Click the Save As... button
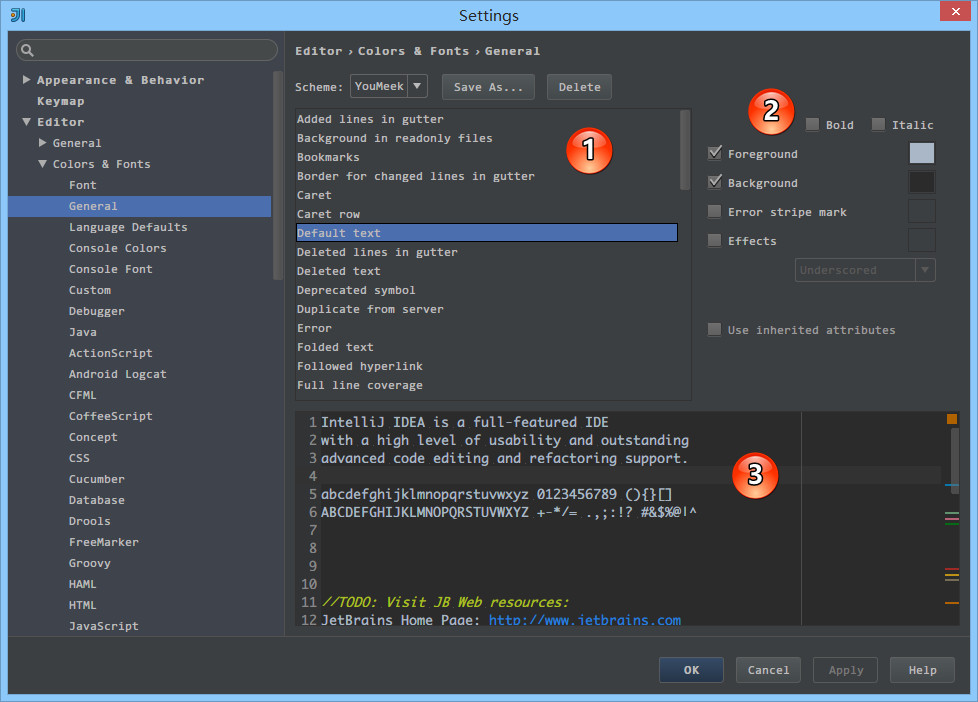 click(x=488, y=87)
